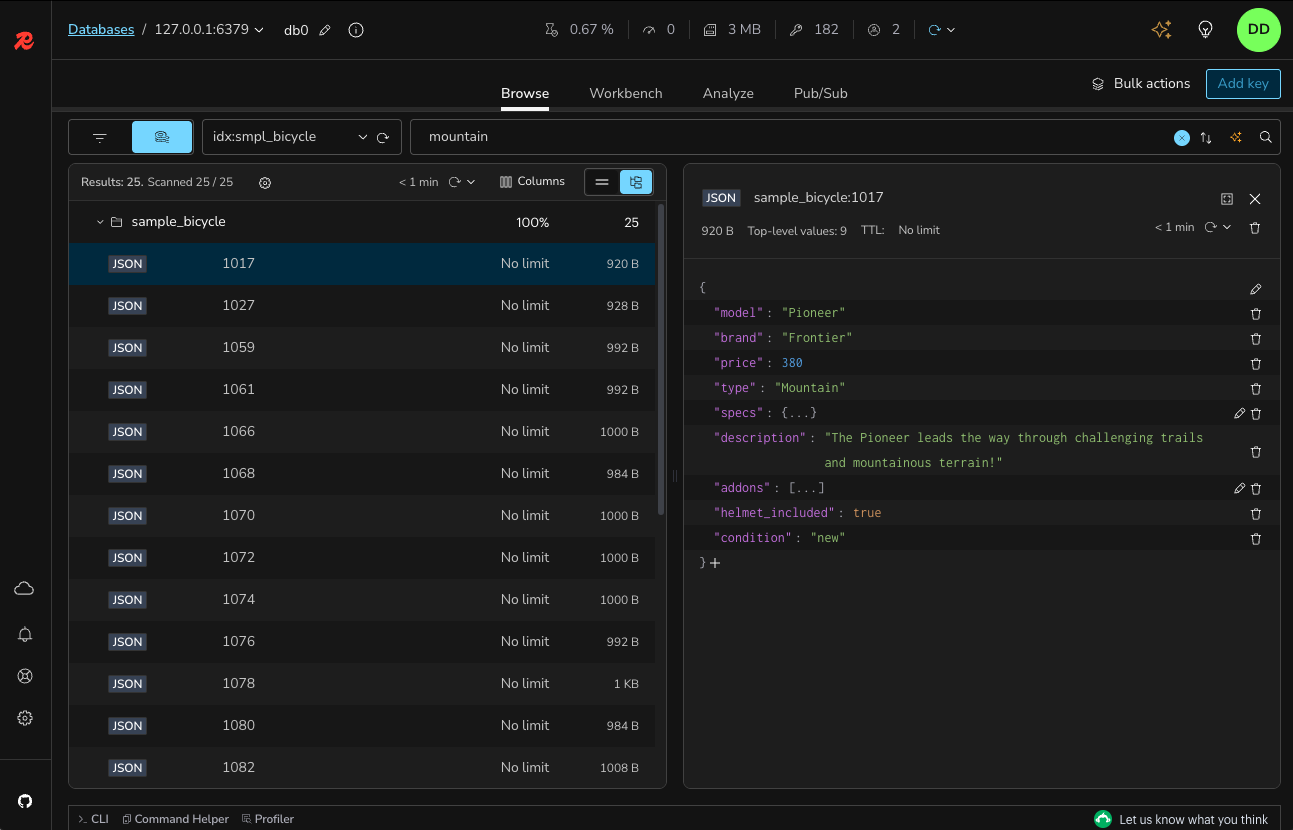The width and height of the screenshot is (1293, 830).
Task: Delete the "price" field with trash icon
Action: [x=1256, y=363]
